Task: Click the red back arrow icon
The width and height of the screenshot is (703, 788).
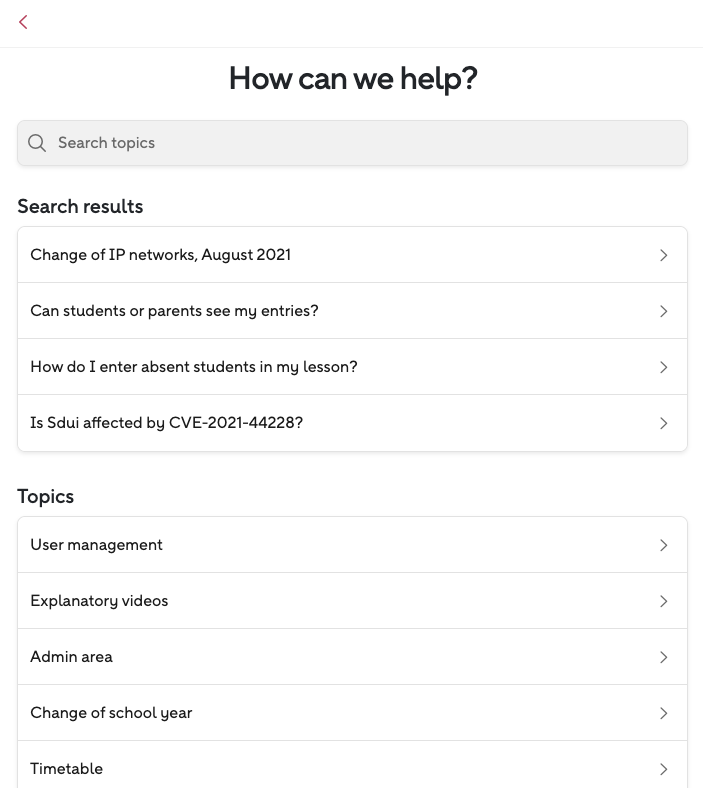Action: [23, 22]
